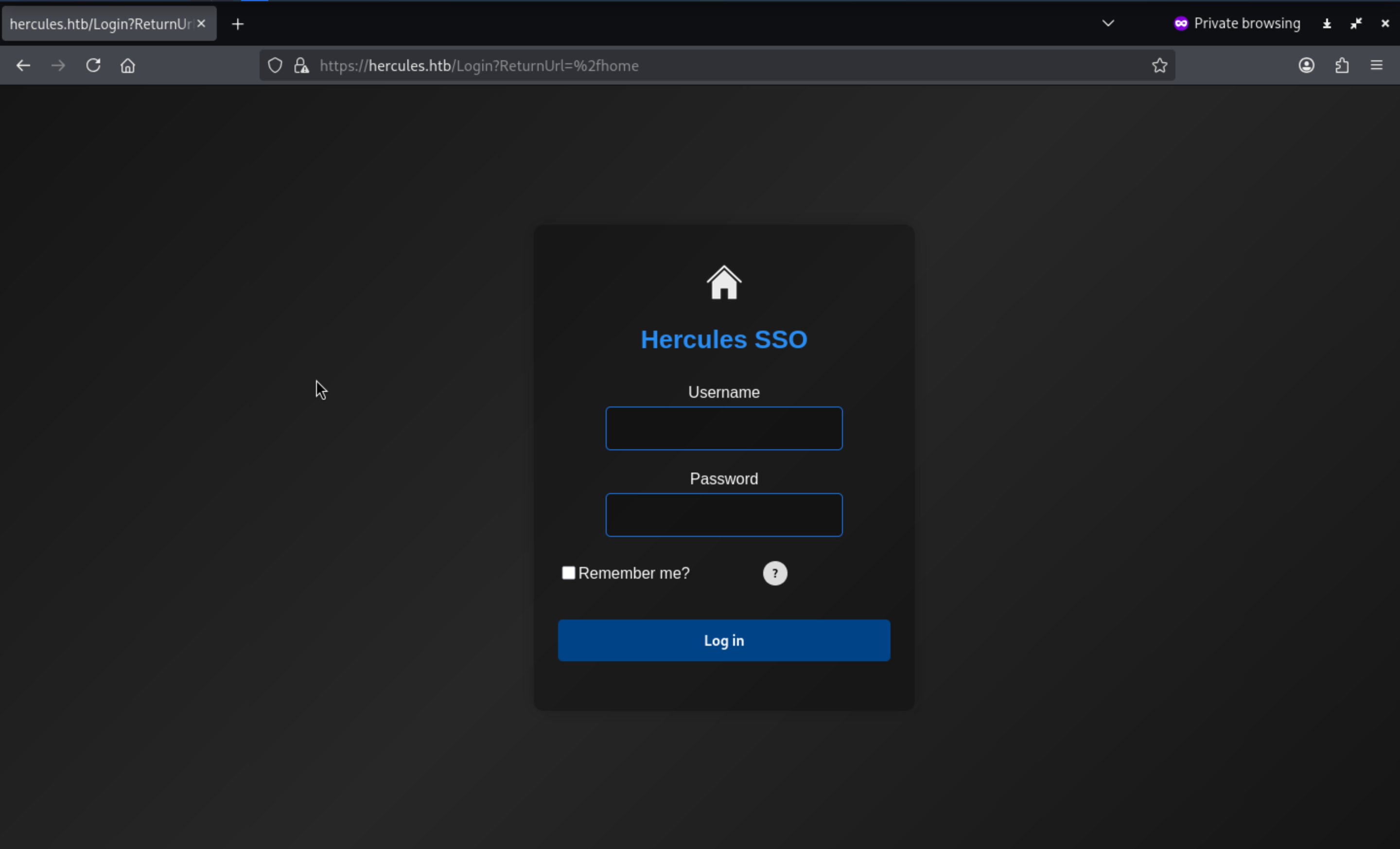Open the Firefox account icon

click(x=1306, y=65)
